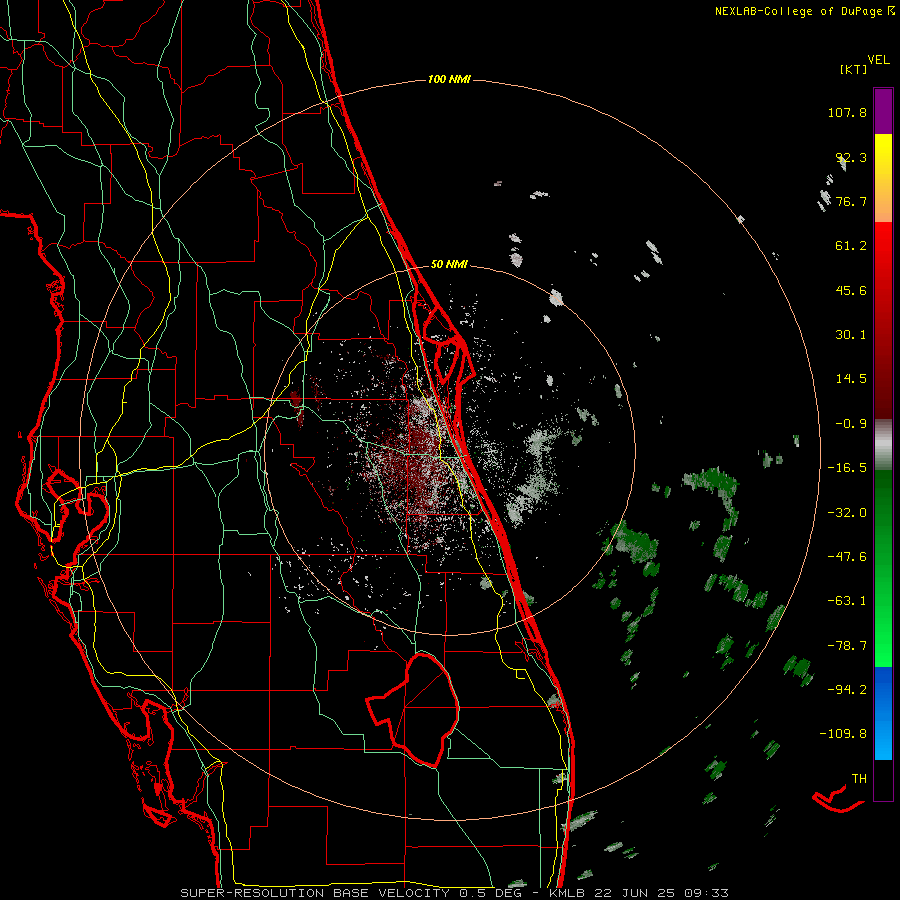The width and height of the screenshot is (900, 900).
Task: Click the -63.1 legend value
Action: tap(847, 601)
